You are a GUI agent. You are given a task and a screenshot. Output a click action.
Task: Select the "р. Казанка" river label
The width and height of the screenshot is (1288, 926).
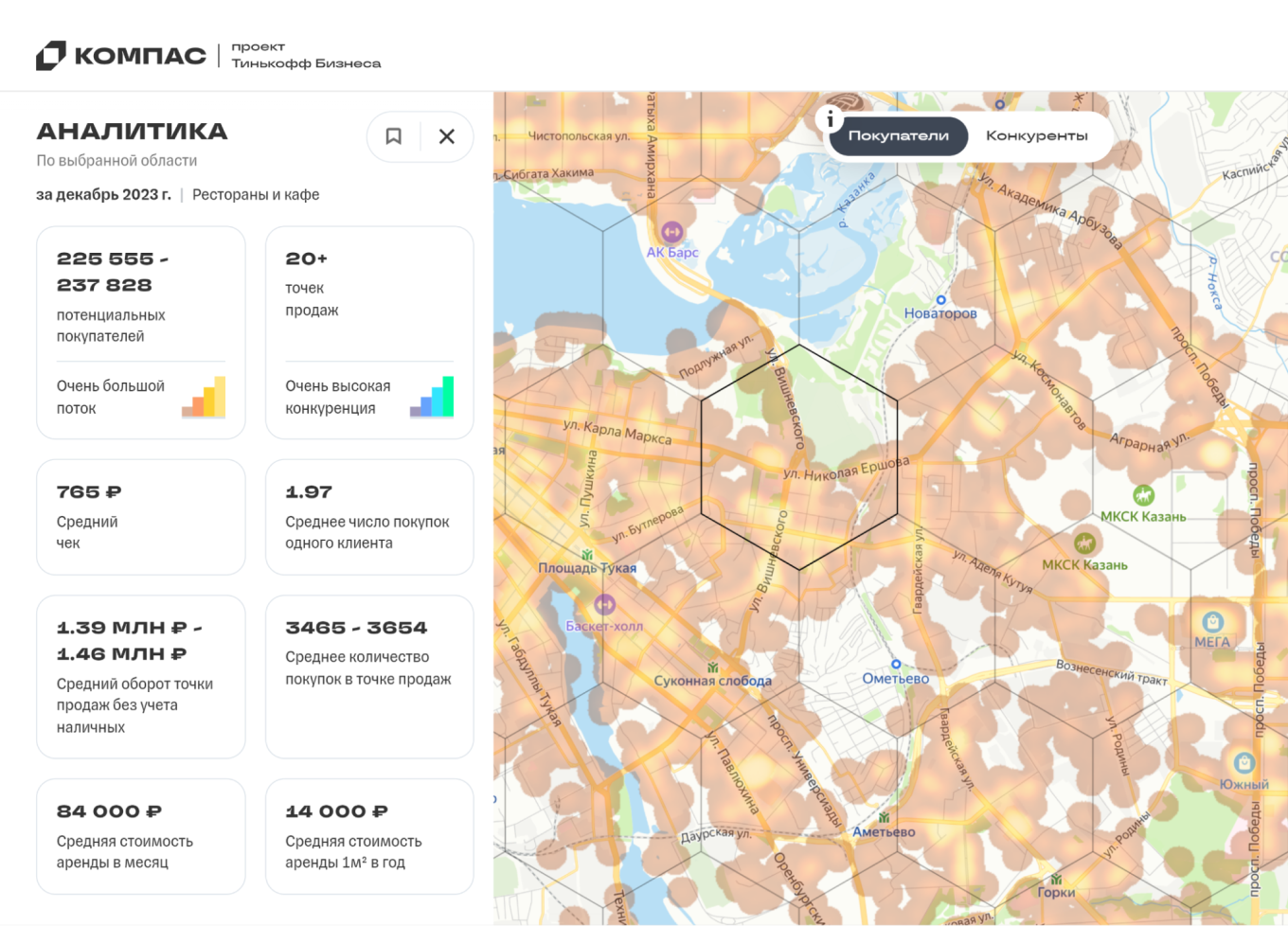[856, 199]
